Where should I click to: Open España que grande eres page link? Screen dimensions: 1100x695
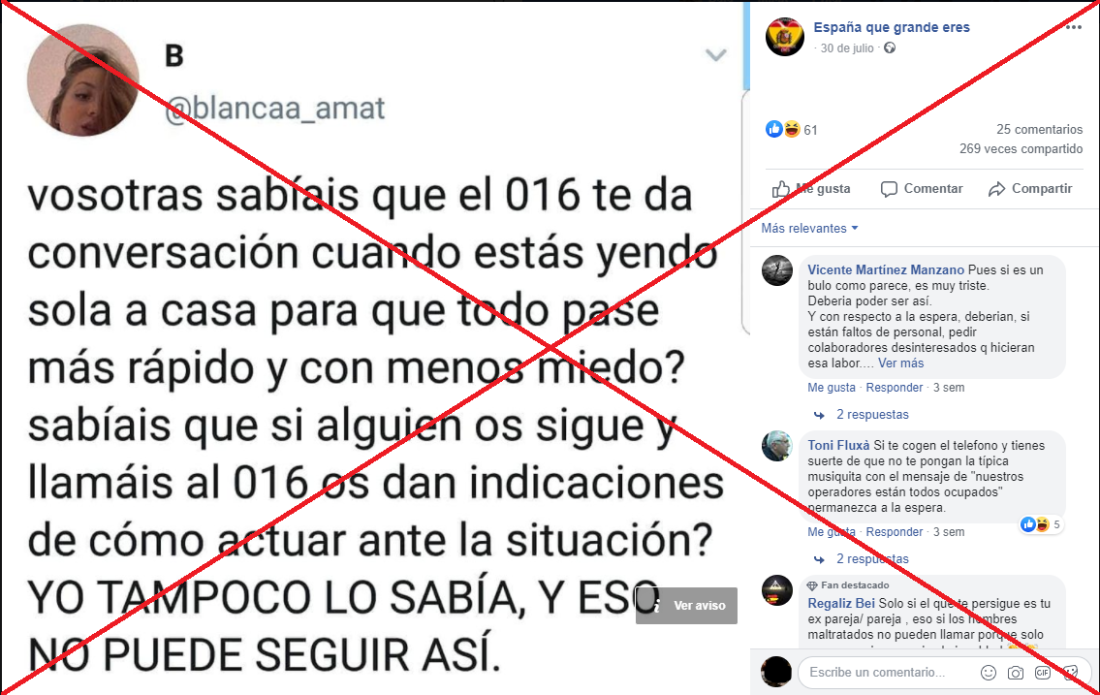coord(891,27)
